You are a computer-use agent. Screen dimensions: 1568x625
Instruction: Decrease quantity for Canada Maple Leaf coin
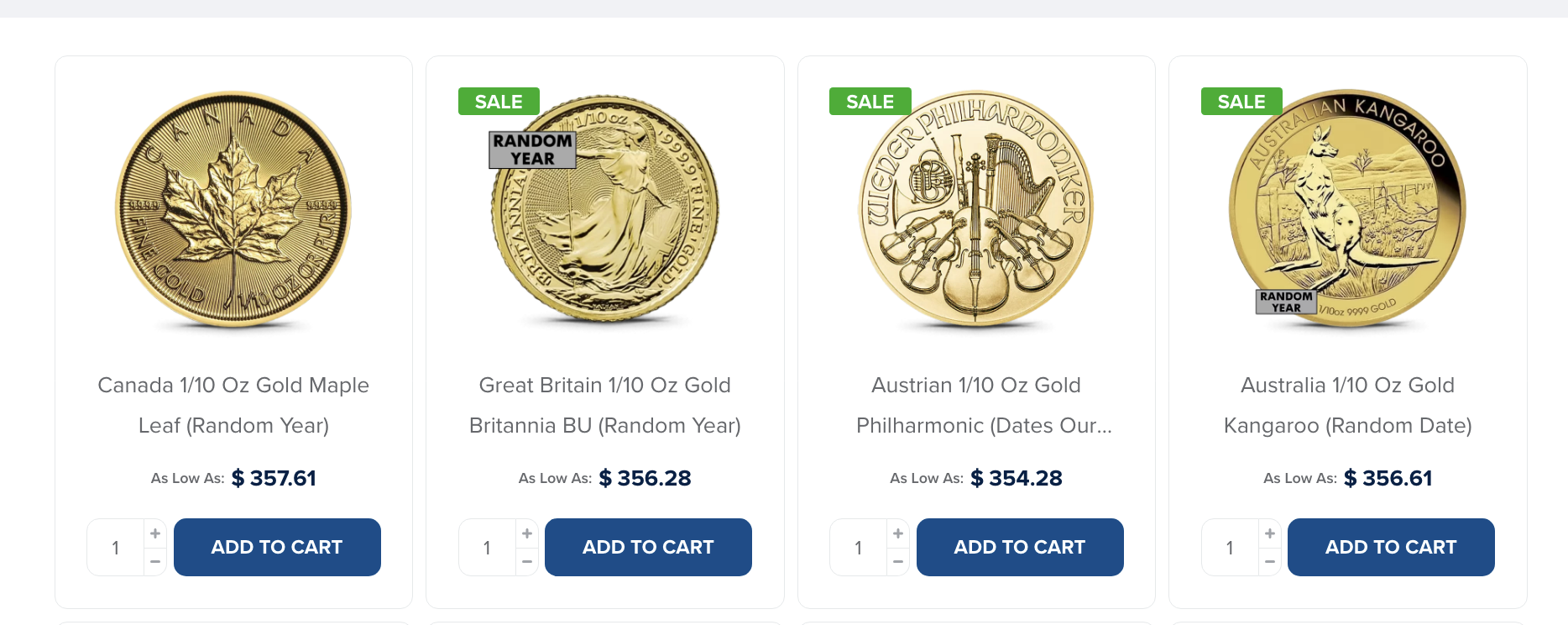(x=155, y=561)
